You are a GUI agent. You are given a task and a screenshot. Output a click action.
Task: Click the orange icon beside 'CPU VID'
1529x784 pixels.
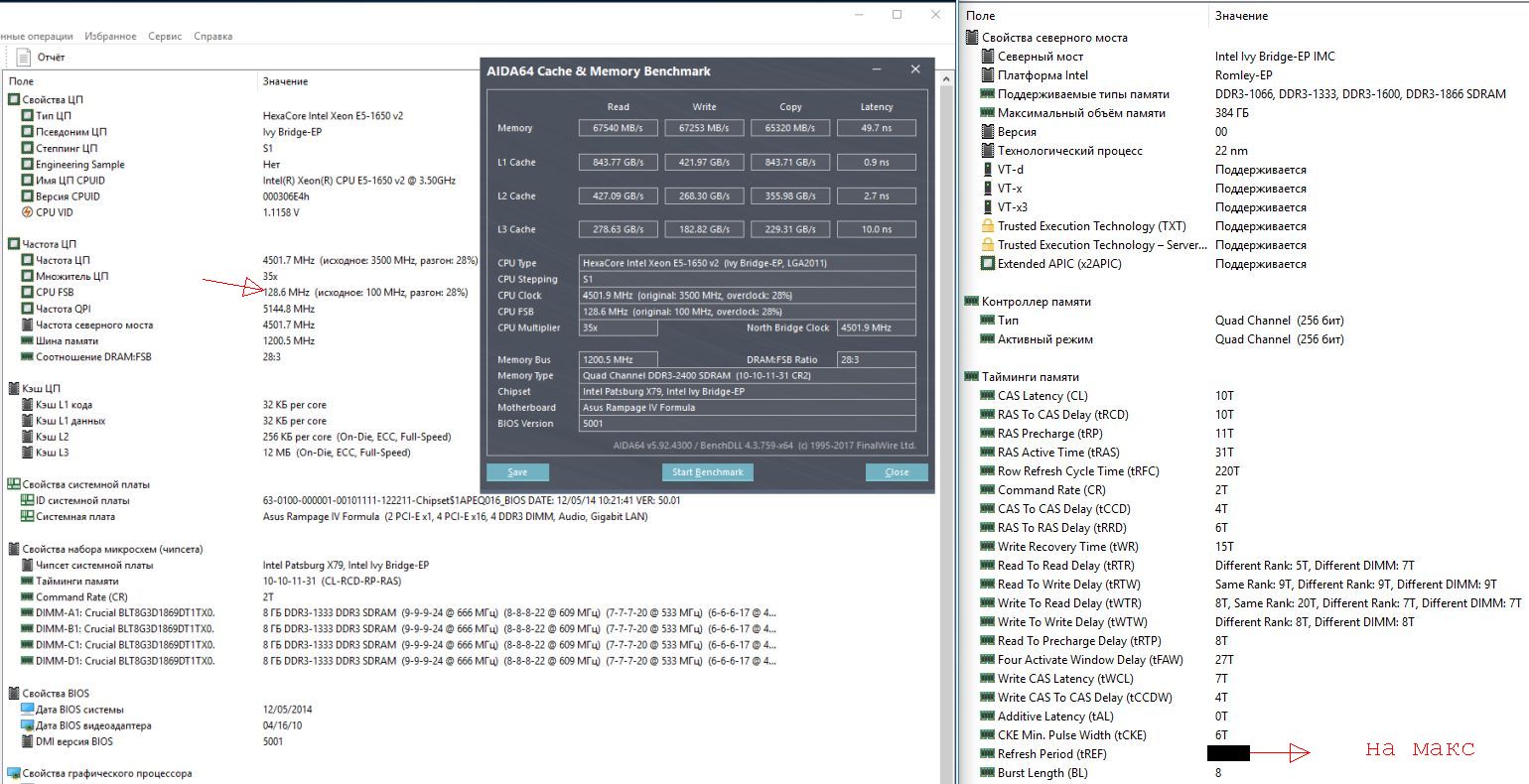click(x=27, y=212)
